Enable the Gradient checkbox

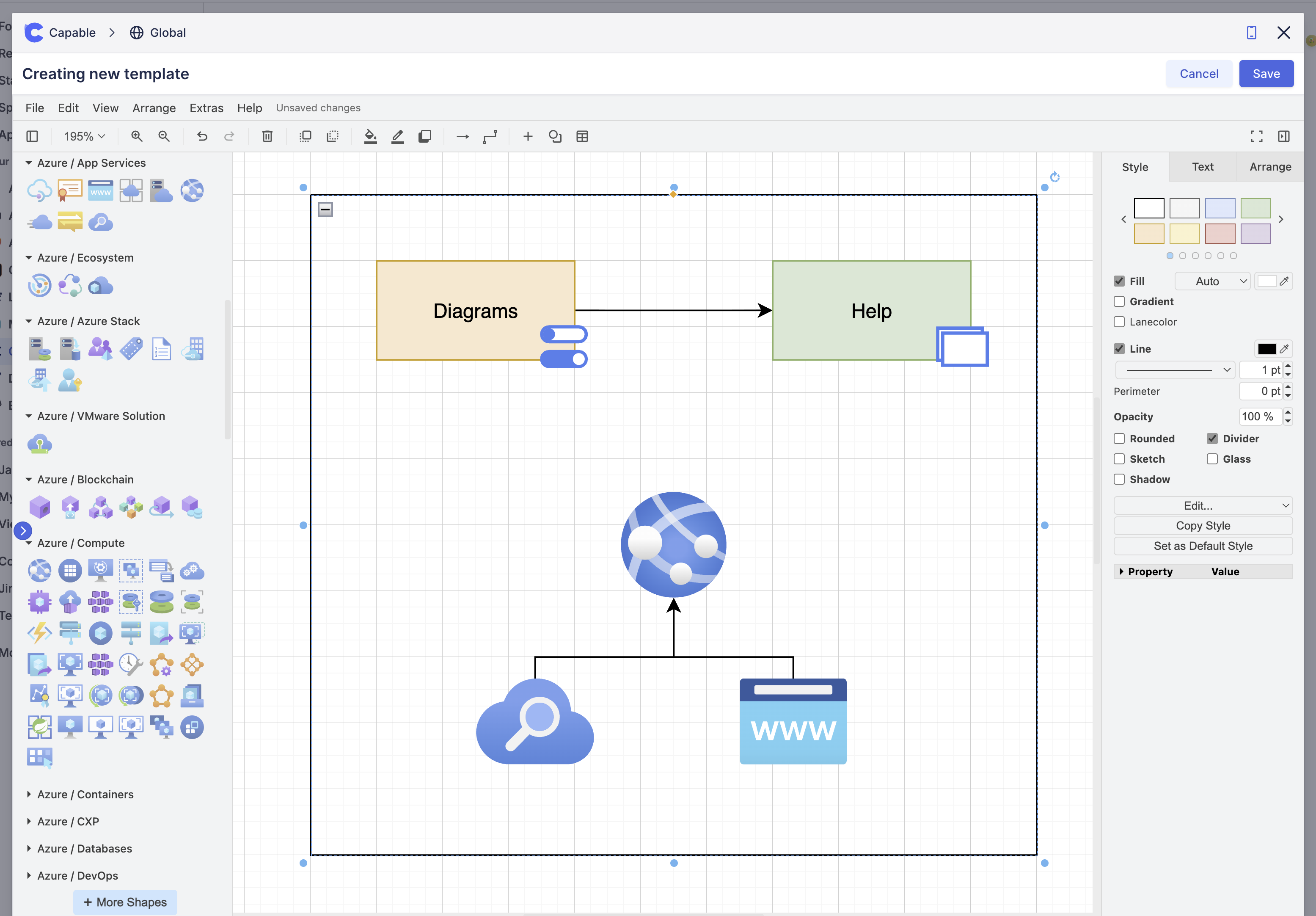1119,301
